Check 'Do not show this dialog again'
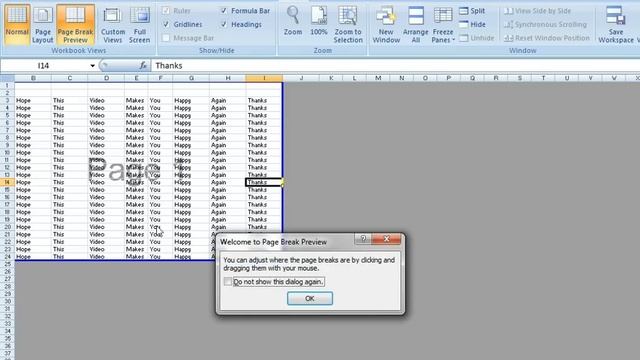The image size is (640, 360). click(228, 282)
